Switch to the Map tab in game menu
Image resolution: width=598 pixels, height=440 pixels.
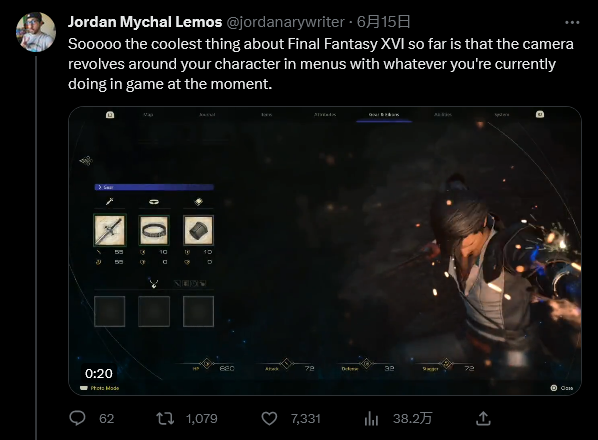[148, 114]
